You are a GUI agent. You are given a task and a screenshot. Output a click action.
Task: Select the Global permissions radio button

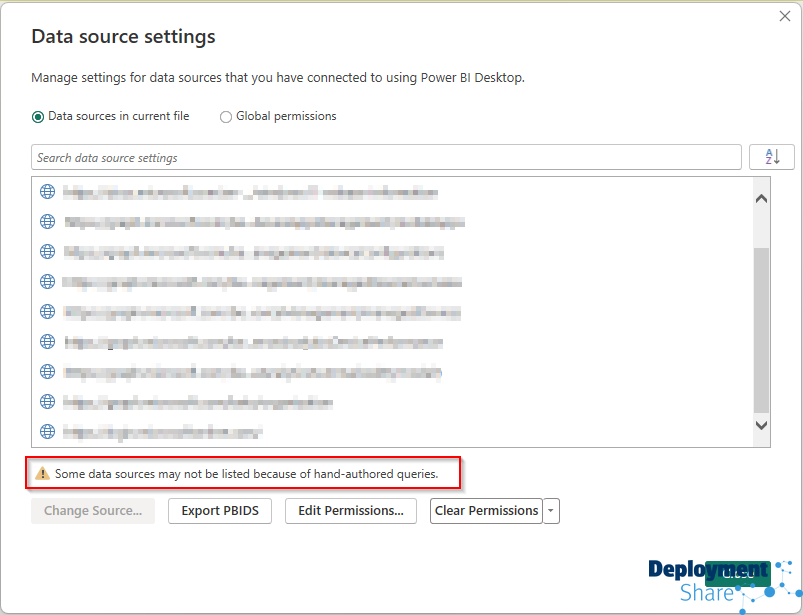pyautogui.click(x=226, y=117)
